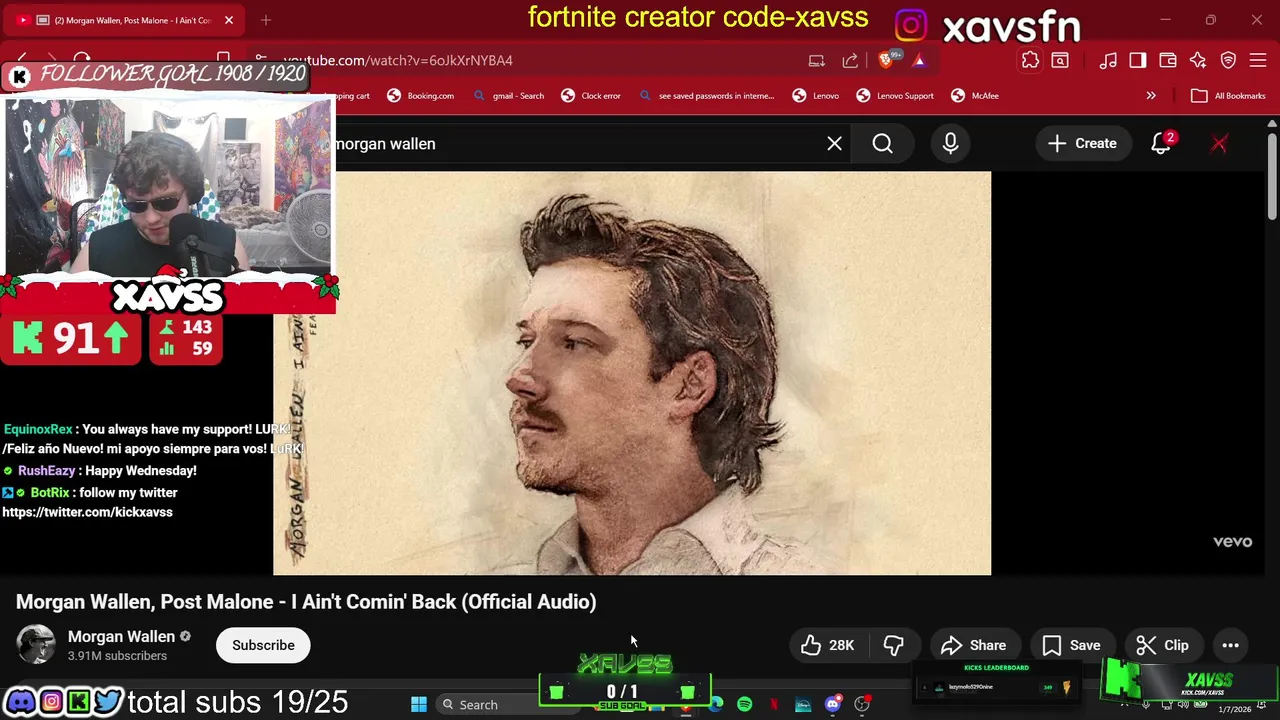Start YouTube voice search with microphone
This screenshot has width=1280, height=720.
[950, 143]
